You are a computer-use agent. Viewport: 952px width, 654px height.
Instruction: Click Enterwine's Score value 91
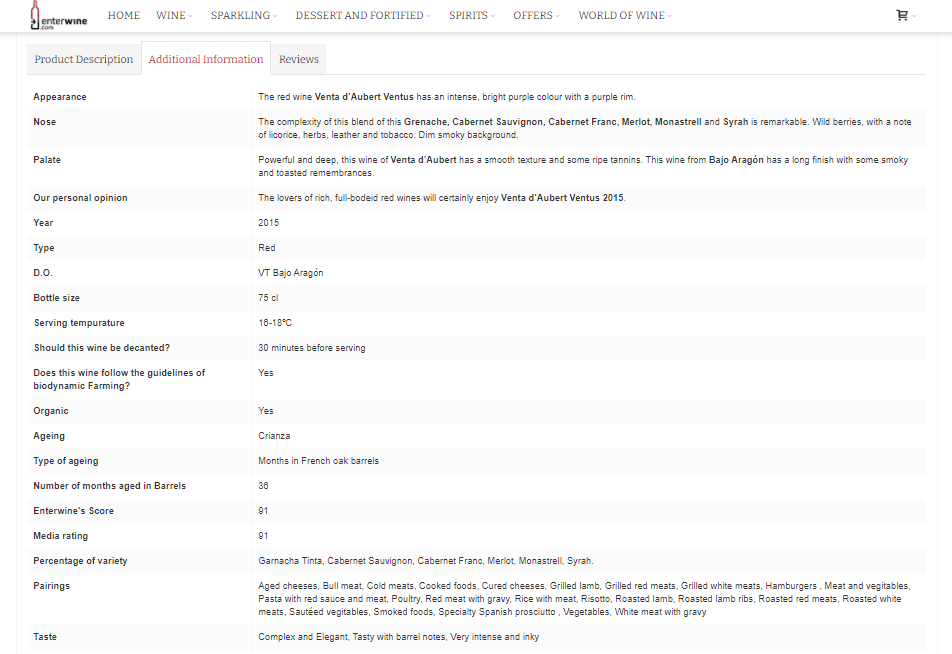coord(263,511)
